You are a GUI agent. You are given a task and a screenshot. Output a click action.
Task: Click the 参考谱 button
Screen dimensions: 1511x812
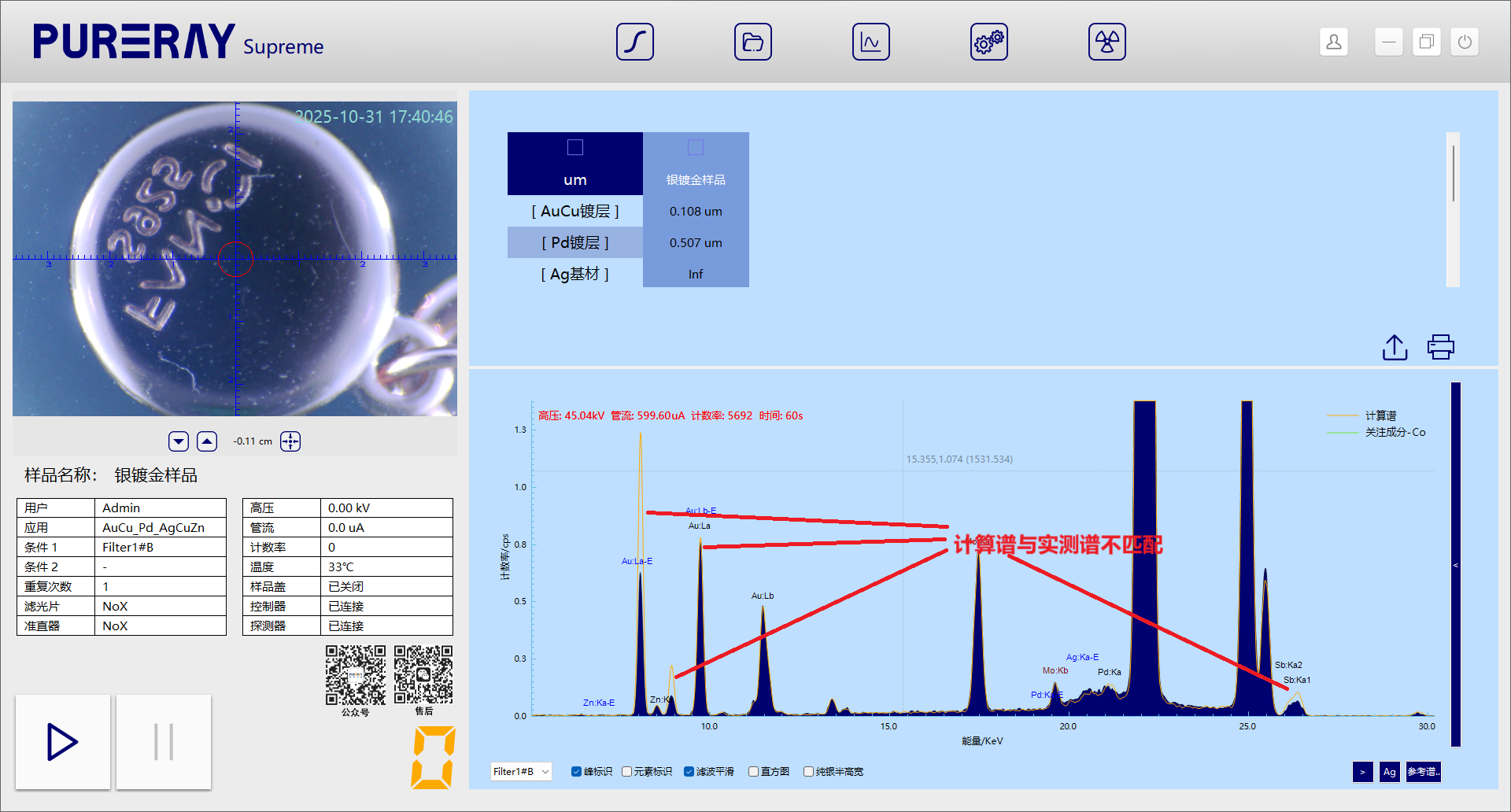click(x=1424, y=772)
